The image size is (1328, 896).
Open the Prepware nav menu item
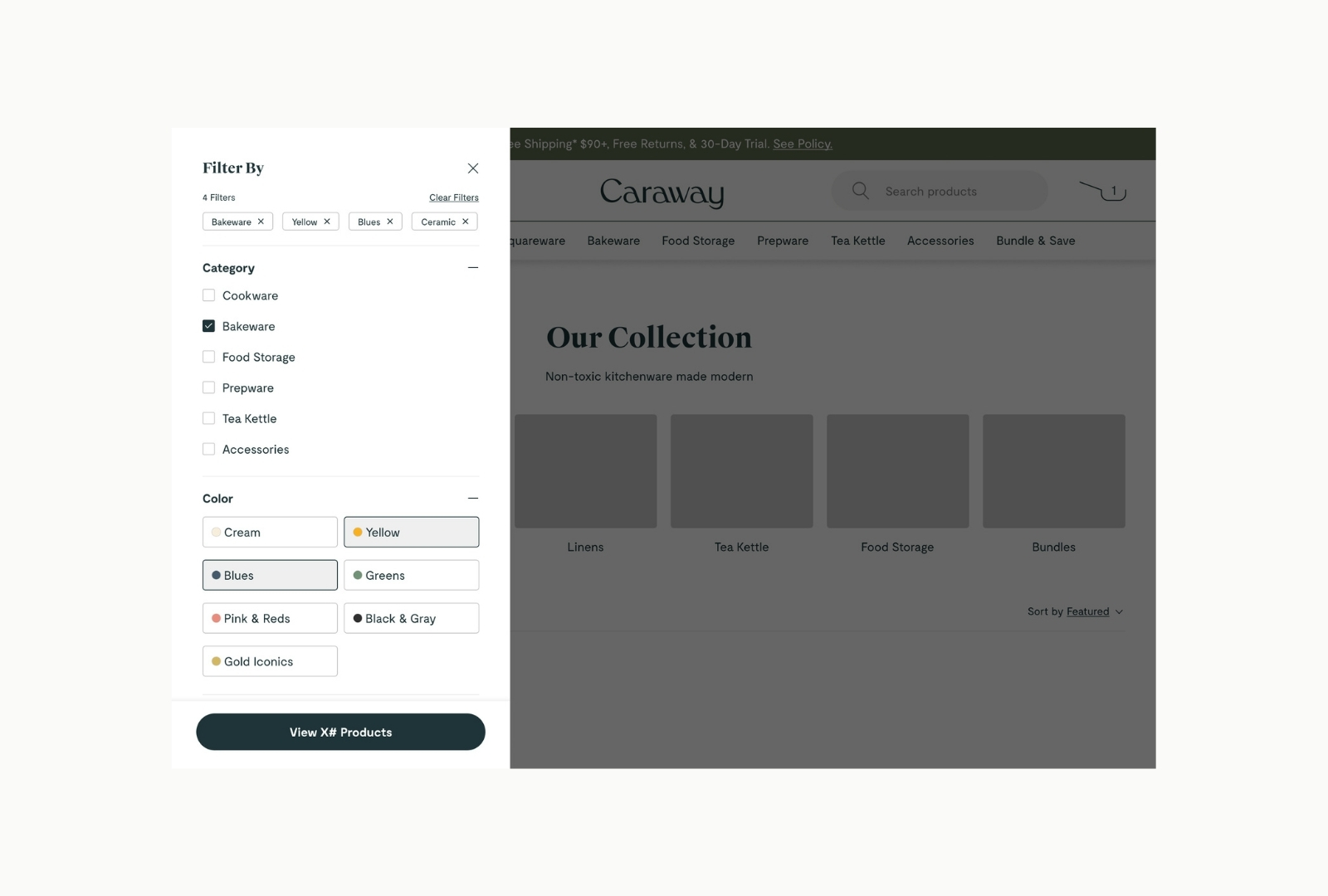(x=783, y=241)
